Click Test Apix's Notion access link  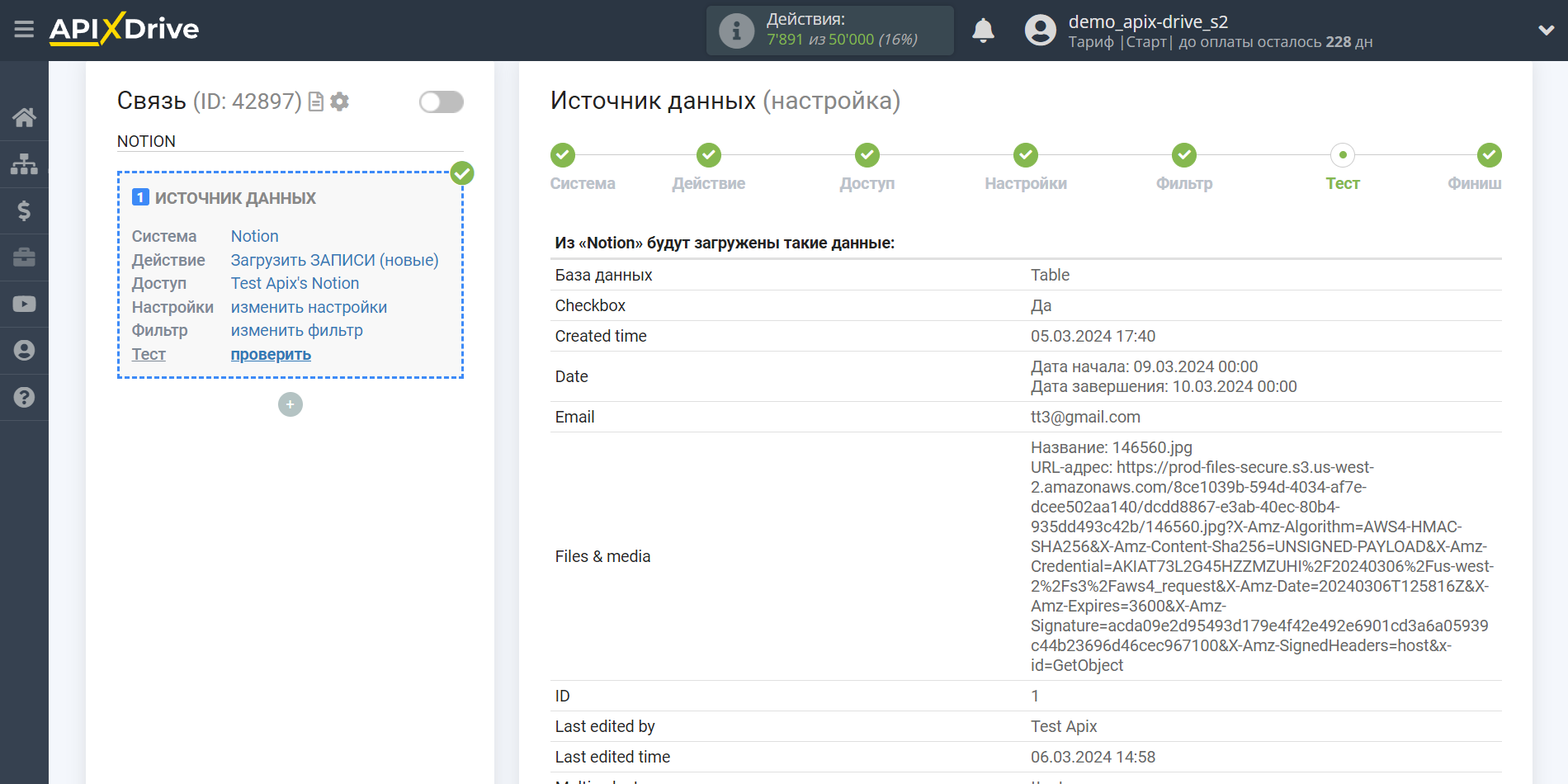click(295, 283)
